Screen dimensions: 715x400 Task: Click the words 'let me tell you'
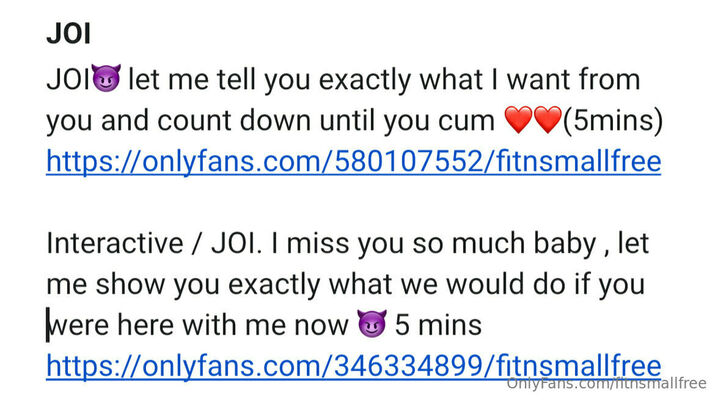(218, 80)
